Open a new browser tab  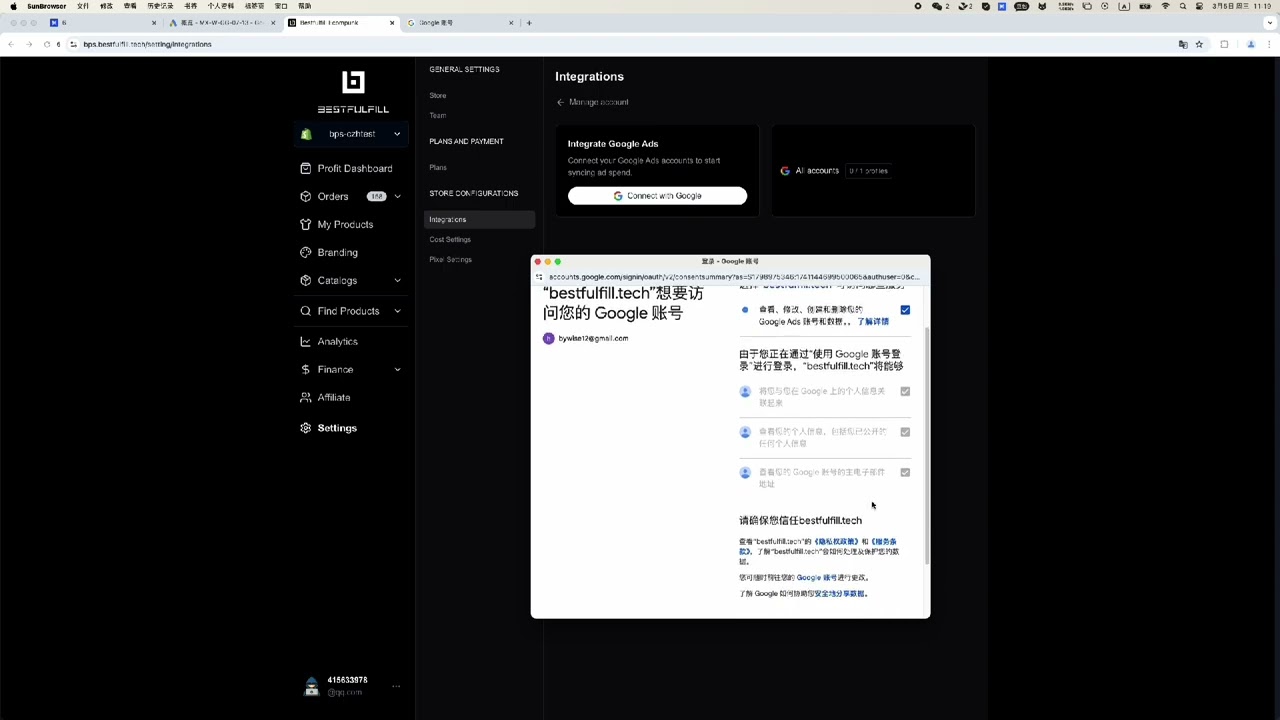[x=529, y=22]
